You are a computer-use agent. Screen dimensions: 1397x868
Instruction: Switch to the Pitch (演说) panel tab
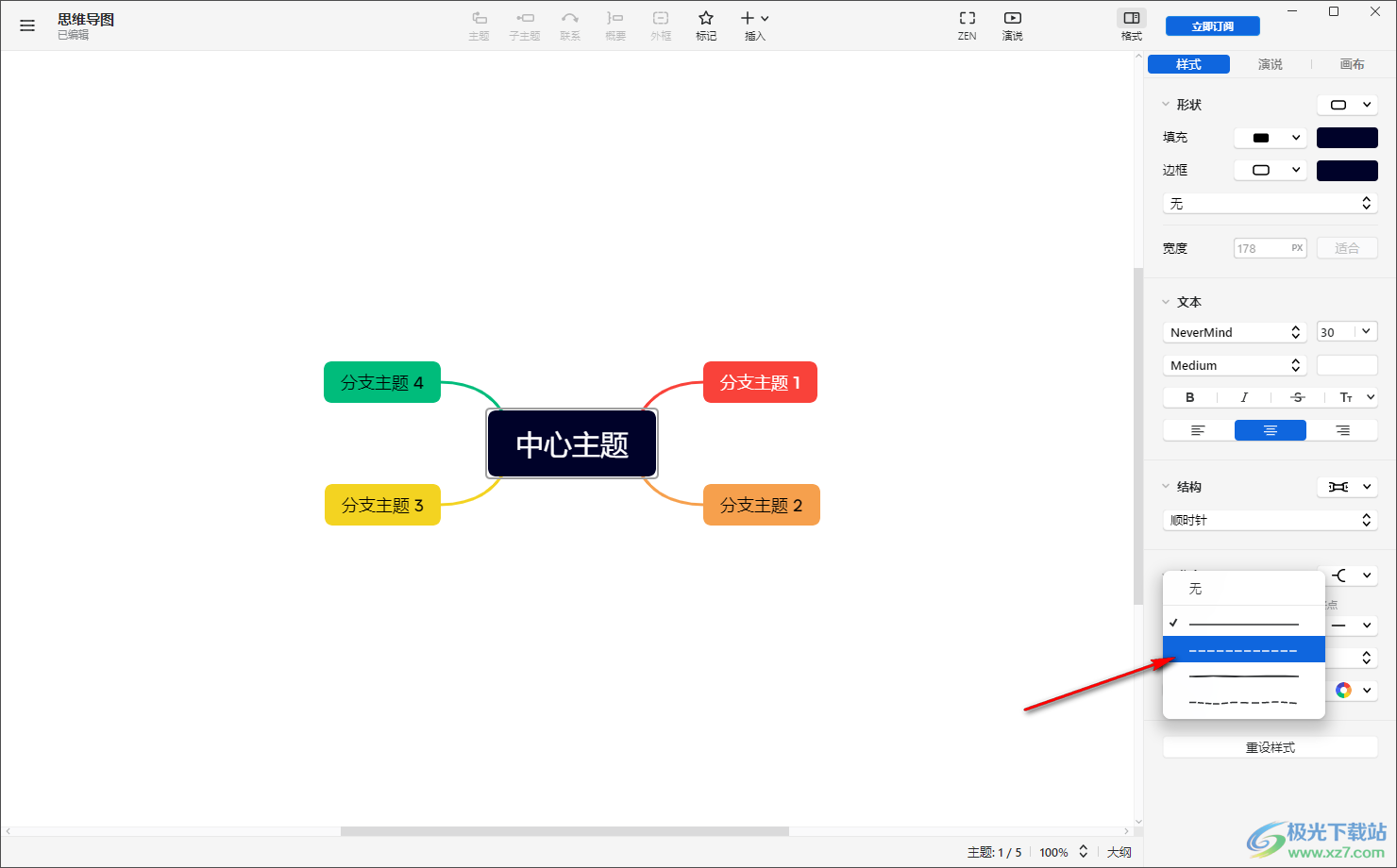click(1271, 64)
